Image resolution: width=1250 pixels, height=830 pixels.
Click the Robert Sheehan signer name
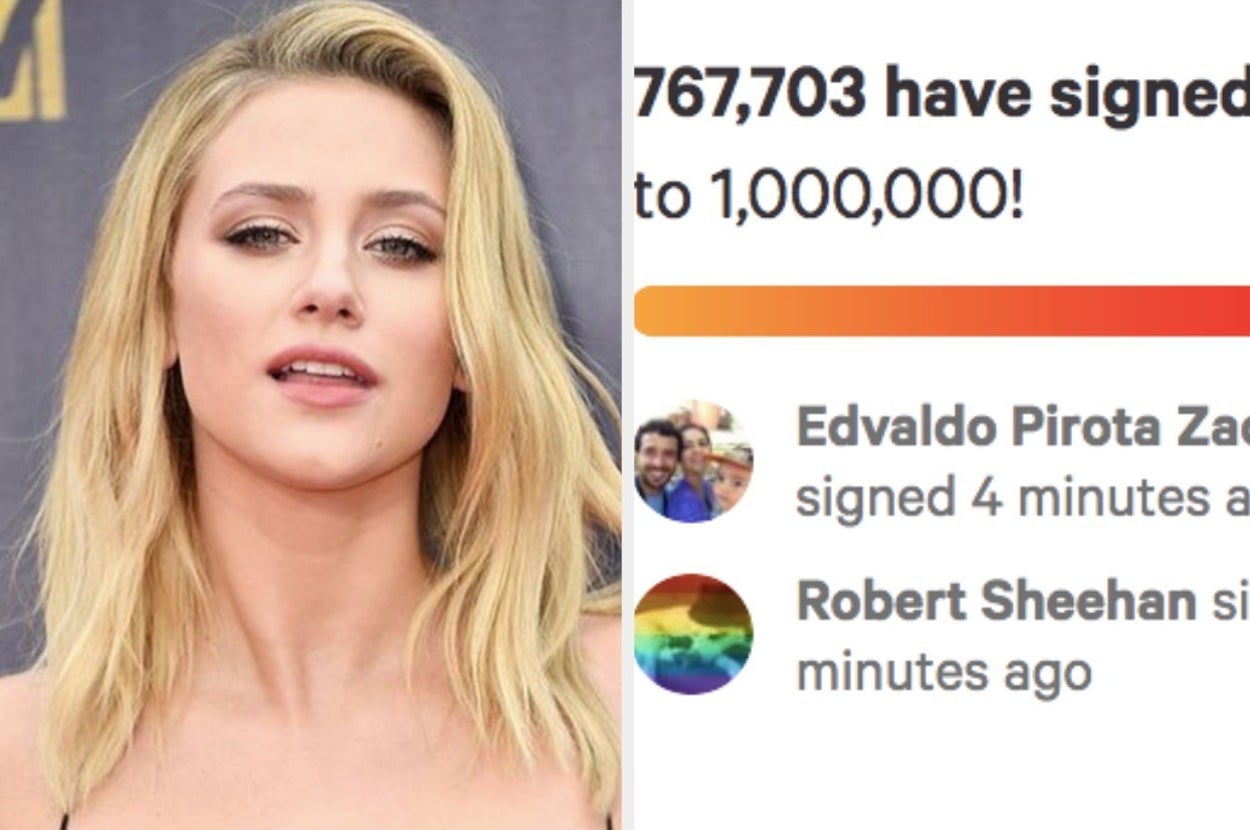996,601
